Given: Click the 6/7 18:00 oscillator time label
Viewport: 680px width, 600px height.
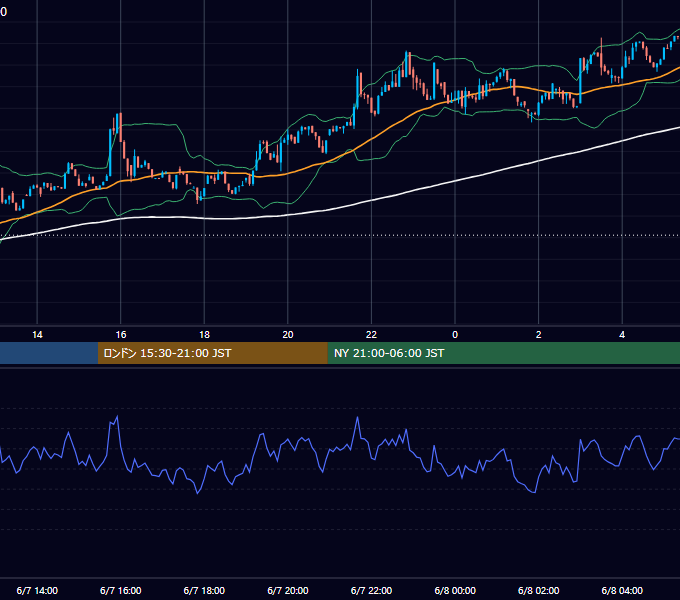Looking at the screenshot, I should tap(204, 590).
